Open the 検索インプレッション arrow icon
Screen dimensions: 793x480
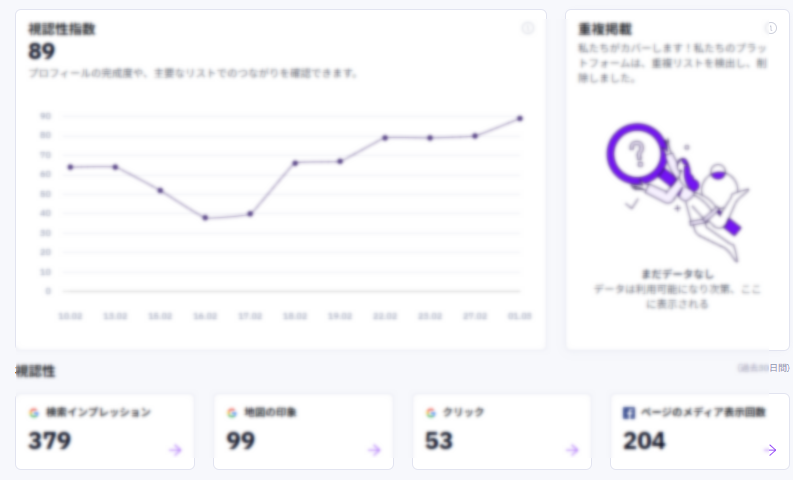click(x=175, y=450)
